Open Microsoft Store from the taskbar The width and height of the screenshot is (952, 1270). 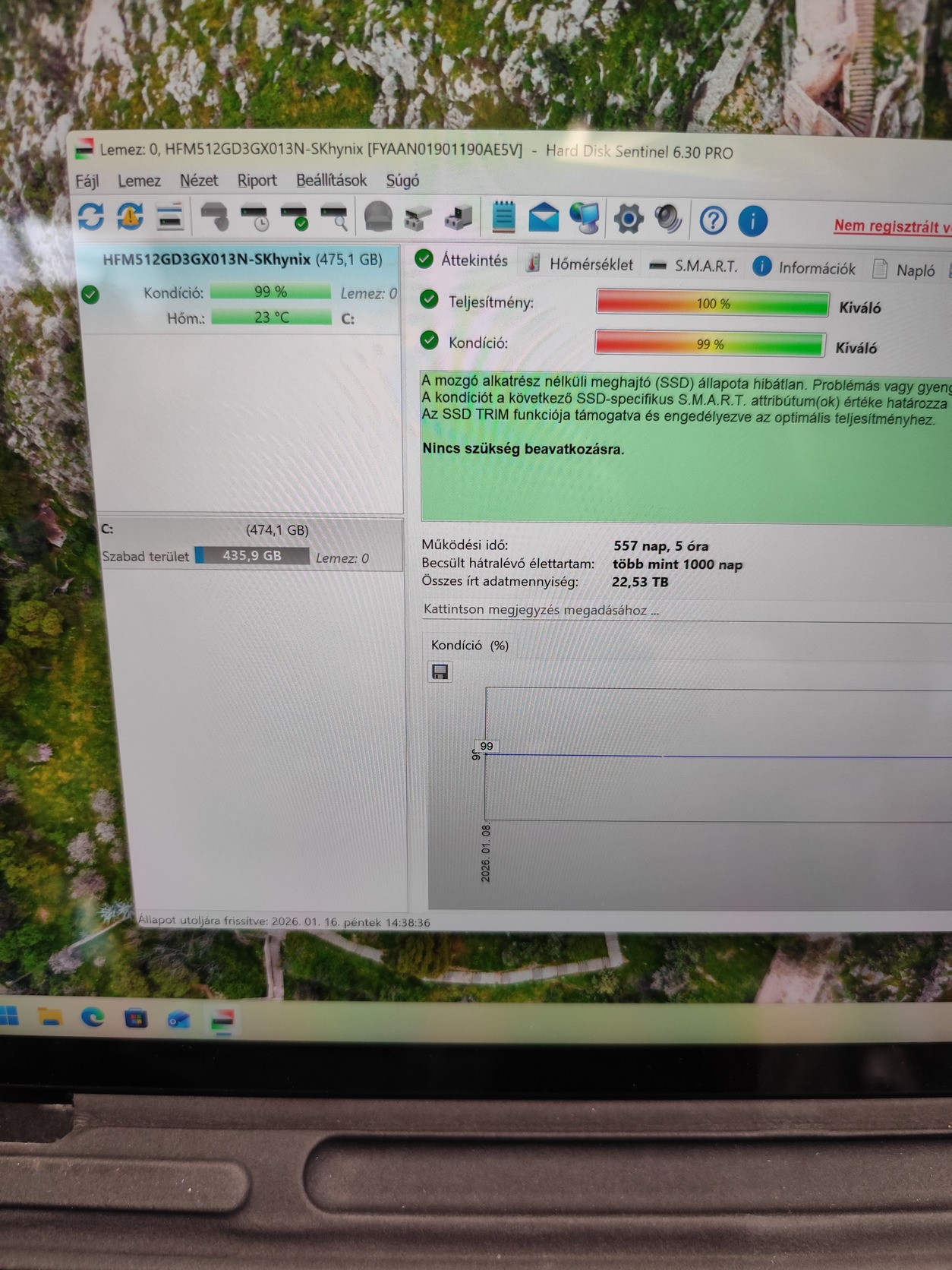click(136, 1018)
